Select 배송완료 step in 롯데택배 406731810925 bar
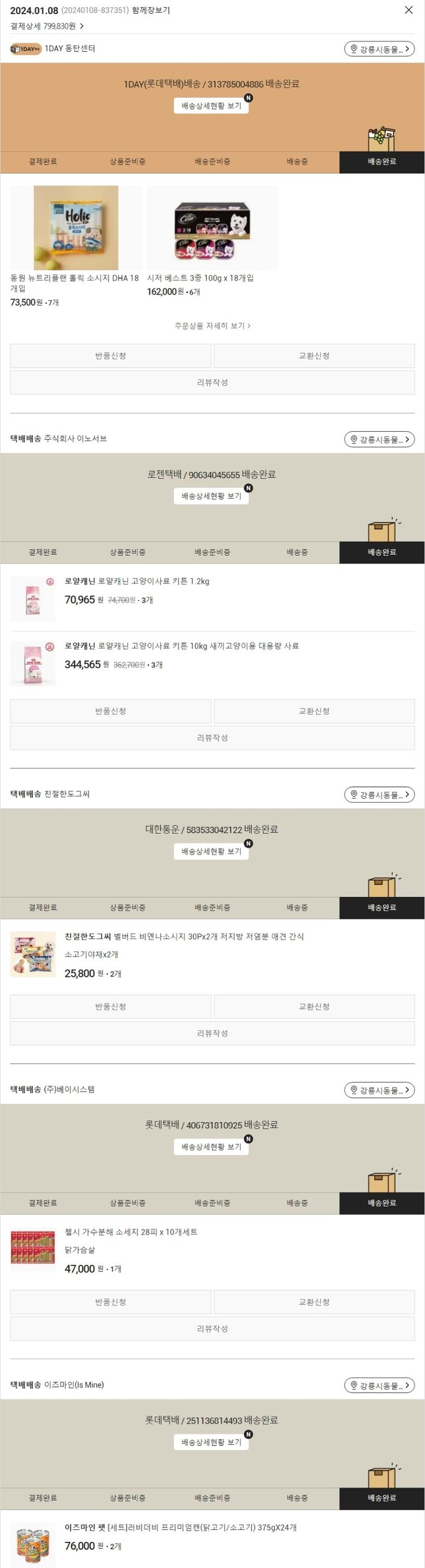 pyautogui.click(x=382, y=1203)
